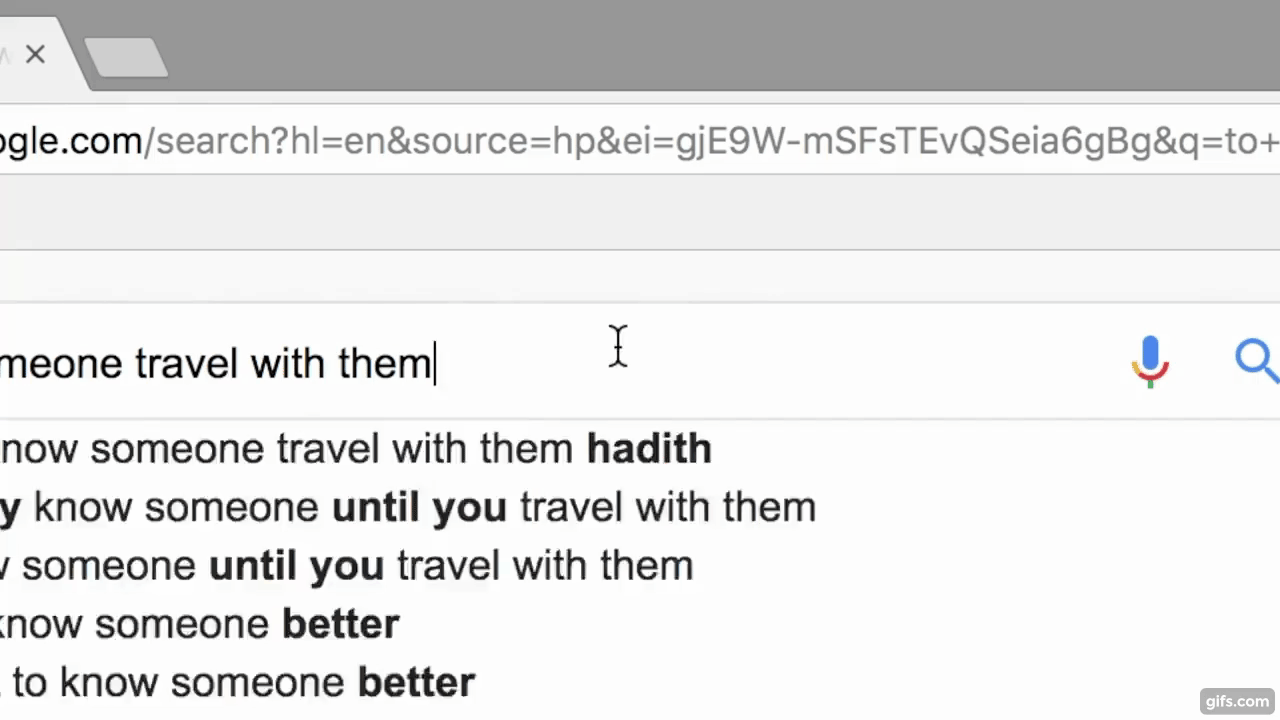The height and width of the screenshot is (720, 1280).
Task: Open the gifs.com watermark link
Action: [1236, 701]
